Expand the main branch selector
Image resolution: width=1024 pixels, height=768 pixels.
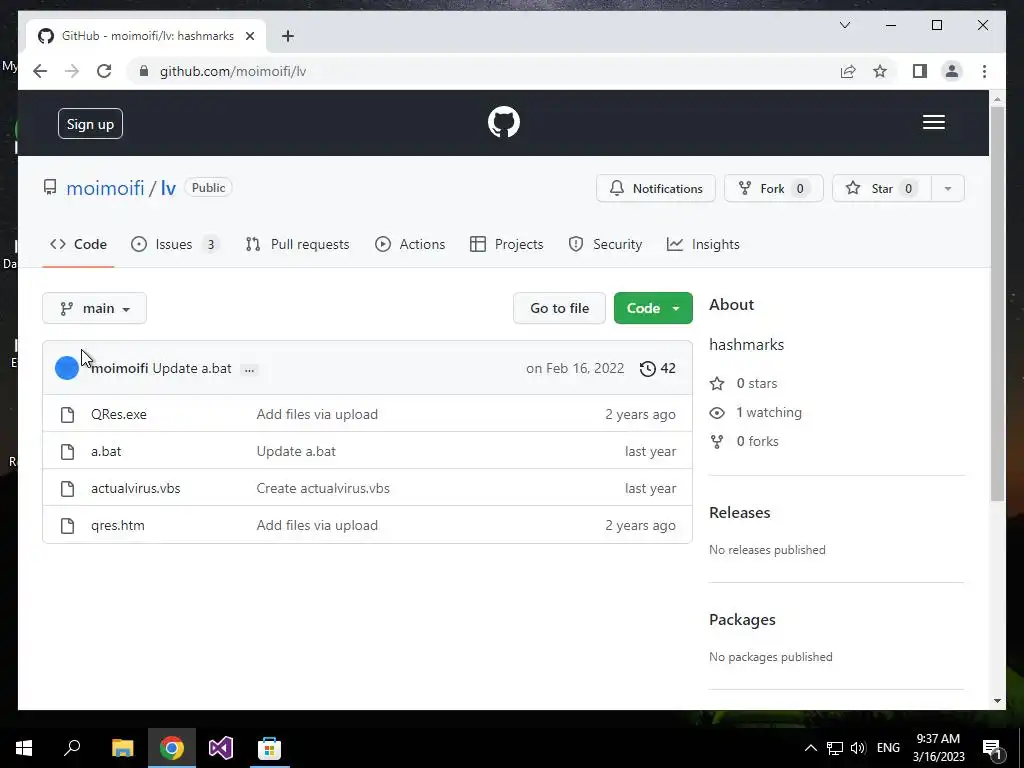tap(95, 308)
